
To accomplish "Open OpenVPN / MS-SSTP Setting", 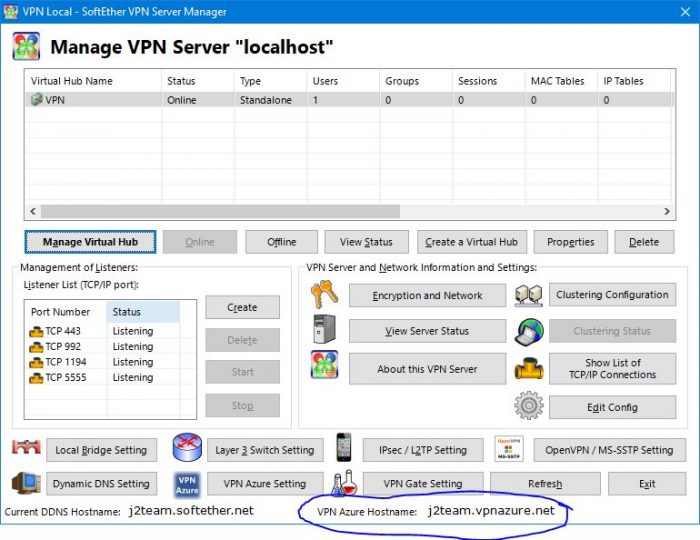I will point(609,450).
